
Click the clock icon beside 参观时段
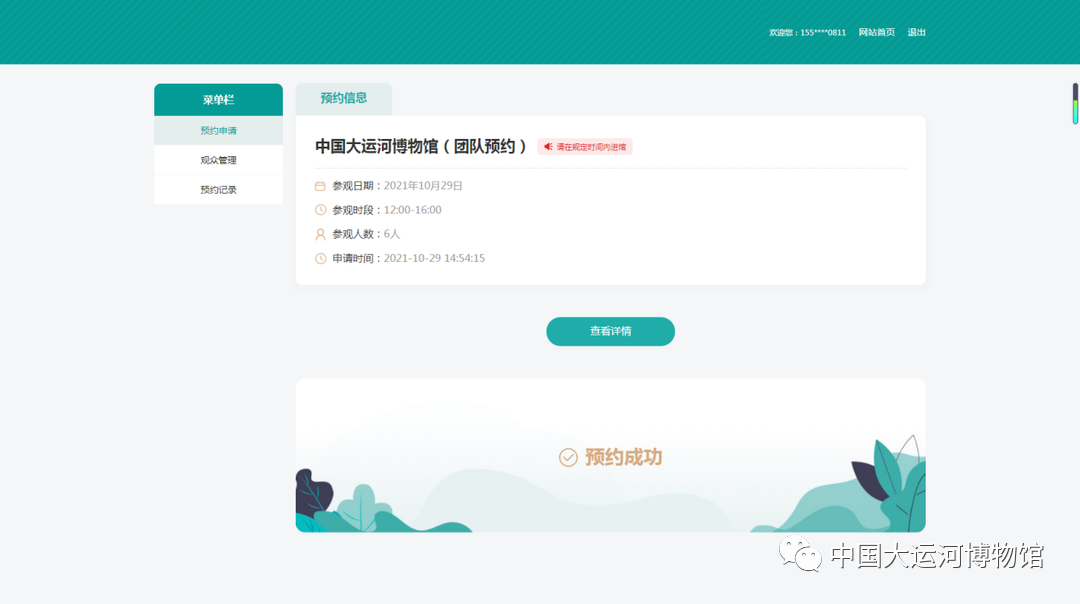coord(320,210)
